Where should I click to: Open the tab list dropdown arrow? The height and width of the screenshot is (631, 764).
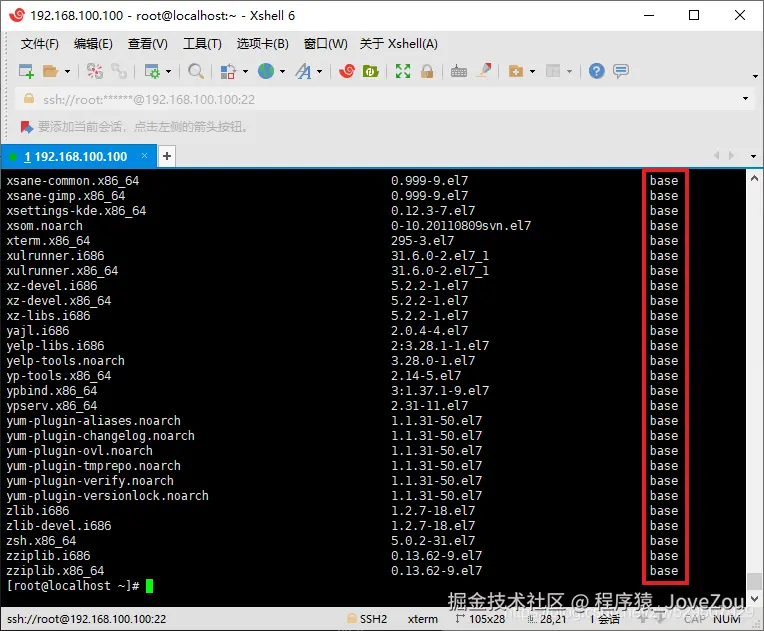point(753,156)
